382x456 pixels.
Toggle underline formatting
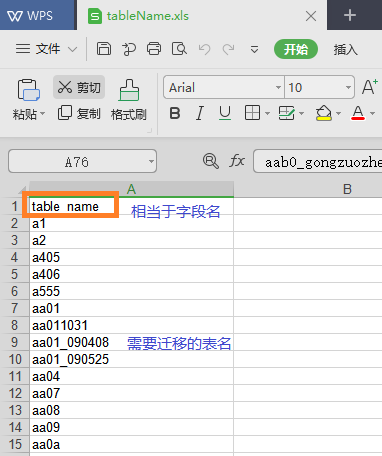pyautogui.click(x=225, y=113)
